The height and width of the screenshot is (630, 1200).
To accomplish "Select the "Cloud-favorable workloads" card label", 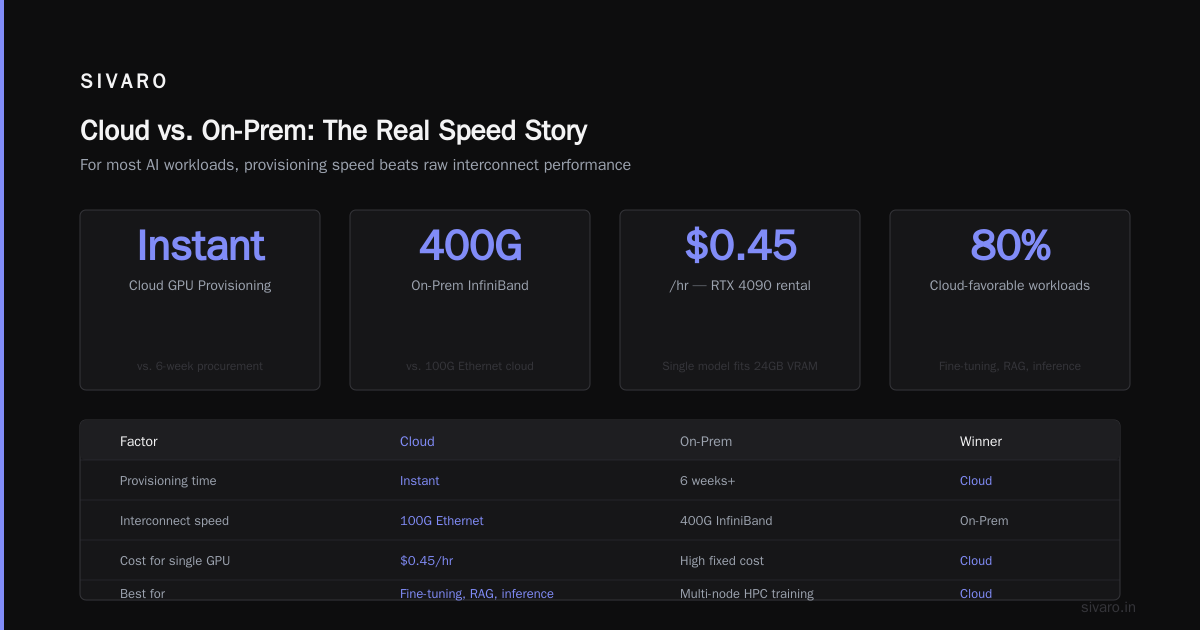I will click(x=1010, y=286).
